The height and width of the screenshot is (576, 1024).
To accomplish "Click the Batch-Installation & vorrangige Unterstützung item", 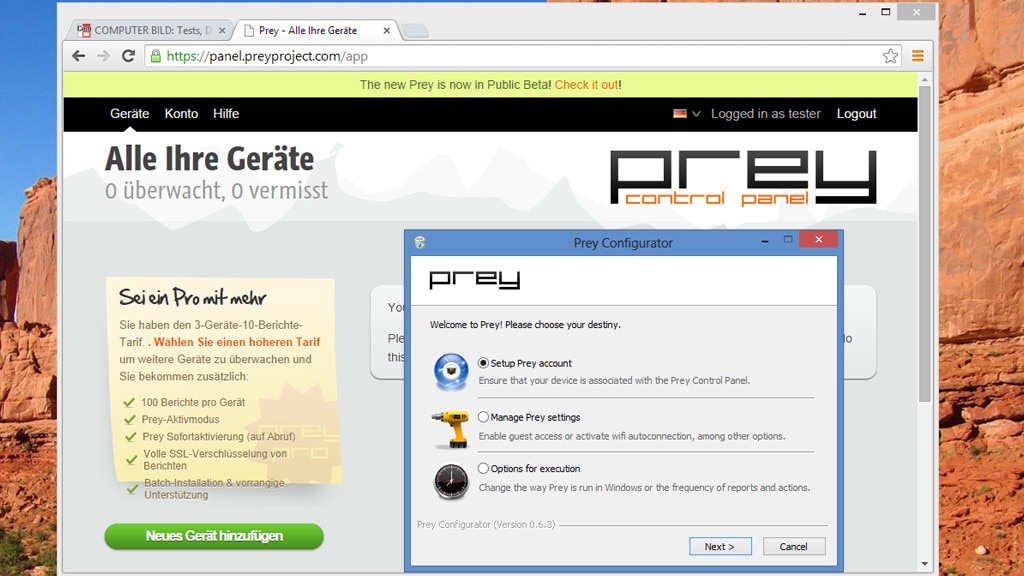I will 214,488.
